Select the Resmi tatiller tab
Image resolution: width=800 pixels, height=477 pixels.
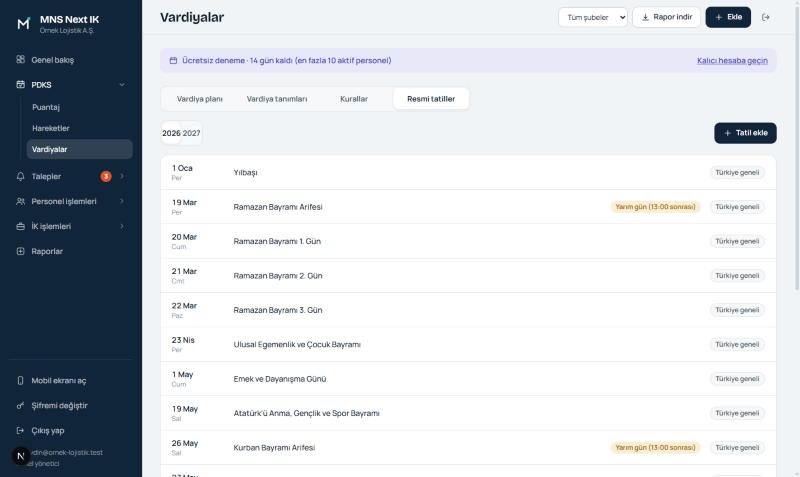pos(431,99)
